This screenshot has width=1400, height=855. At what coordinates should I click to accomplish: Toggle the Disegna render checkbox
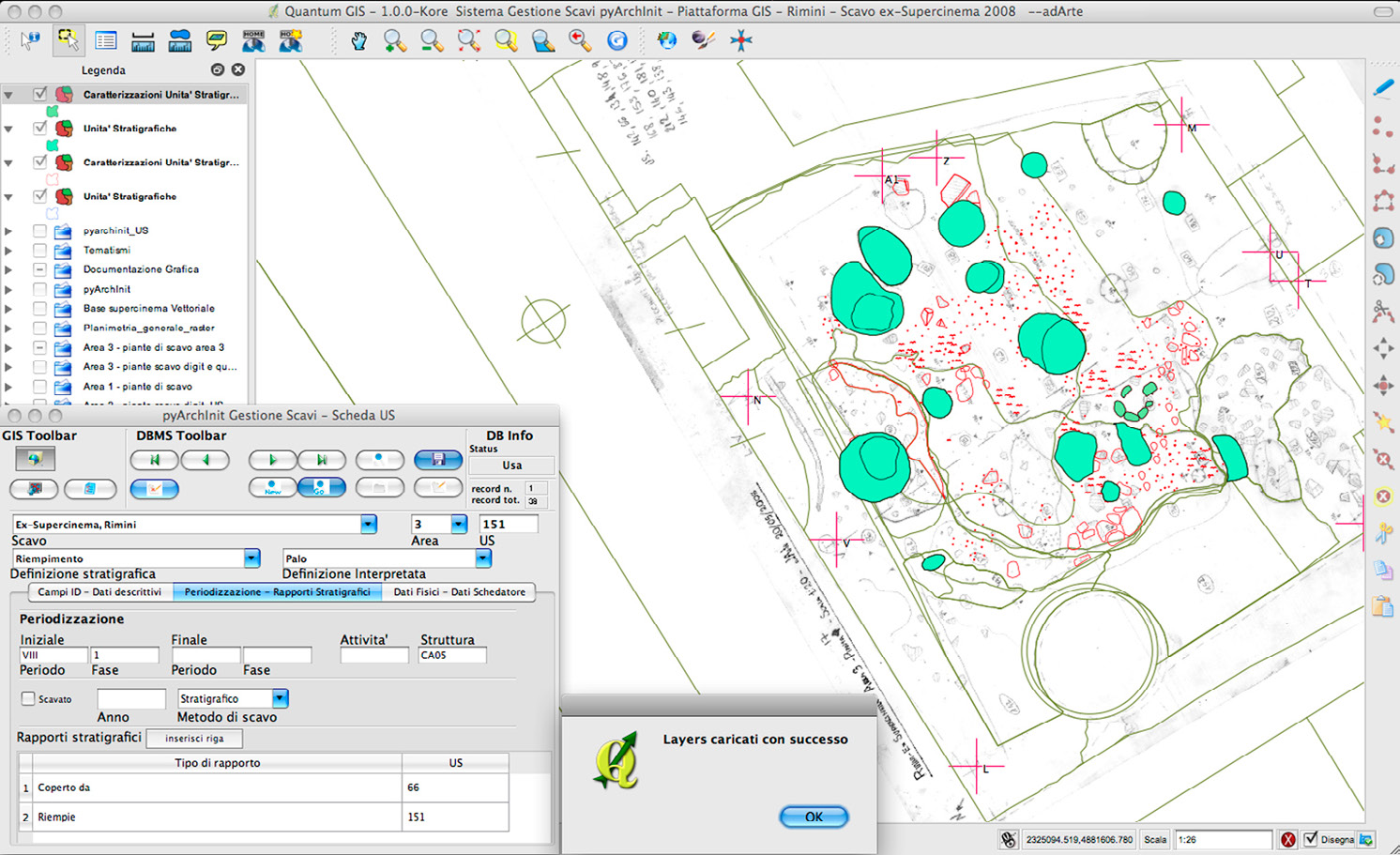[1311, 839]
